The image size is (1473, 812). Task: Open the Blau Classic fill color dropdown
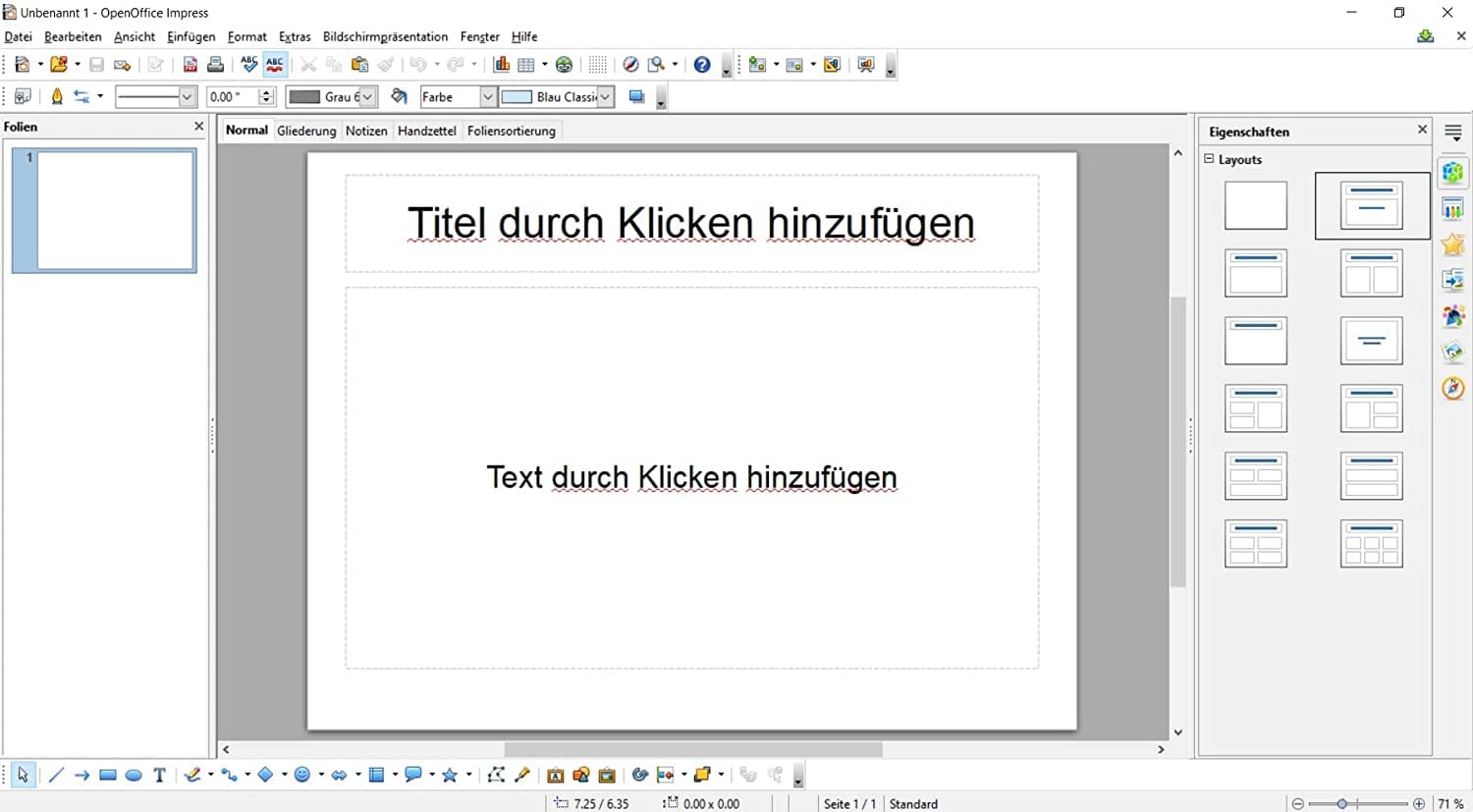coord(606,96)
